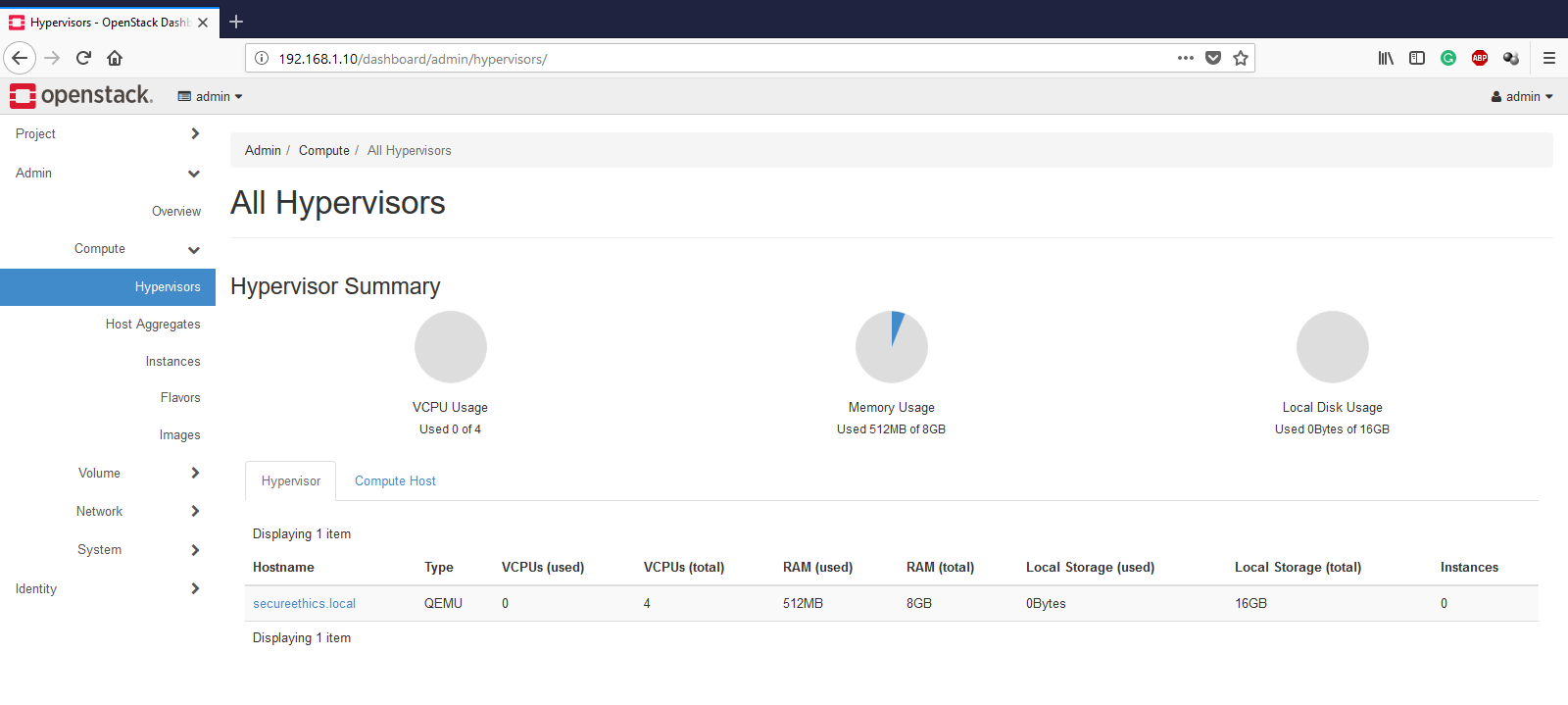Viewport: 1568px width, 705px height.
Task: Toggle the browser sidebar icon
Action: coord(1417,58)
